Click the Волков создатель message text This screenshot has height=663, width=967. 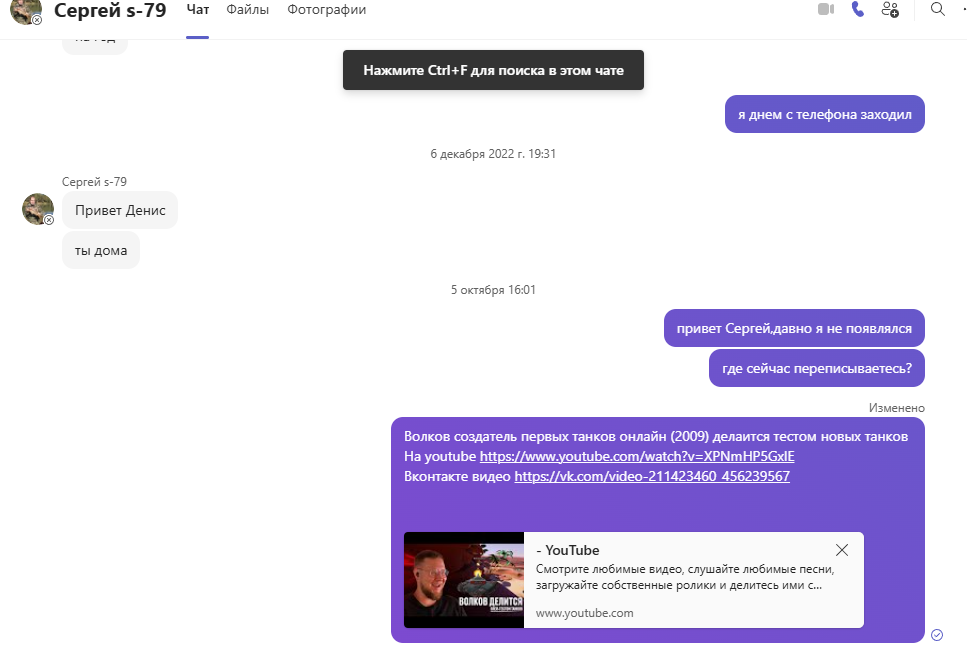click(x=656, y=437)
